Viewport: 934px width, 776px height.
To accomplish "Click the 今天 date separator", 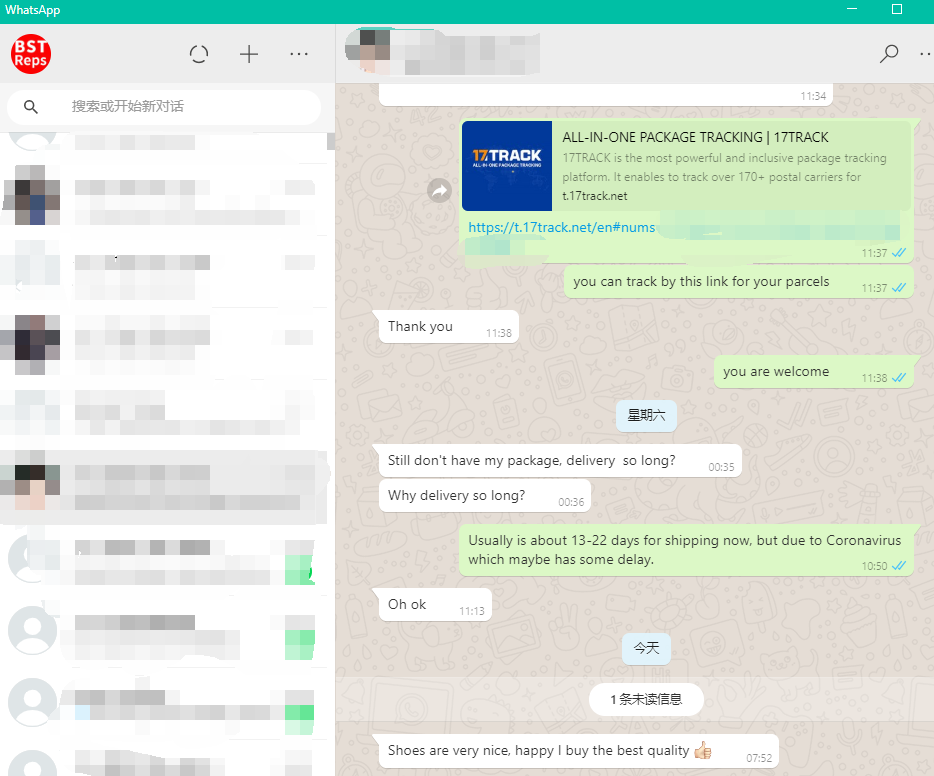I will pos(646,649).
